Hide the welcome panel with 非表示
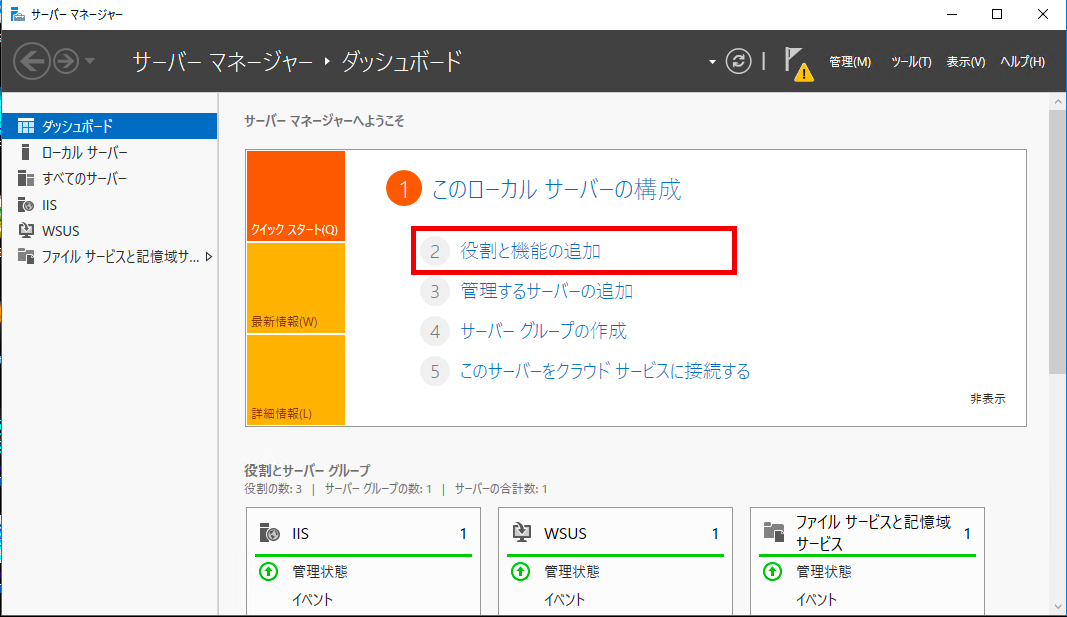This screenshot has height=617, width=1067. click(987, 399)
